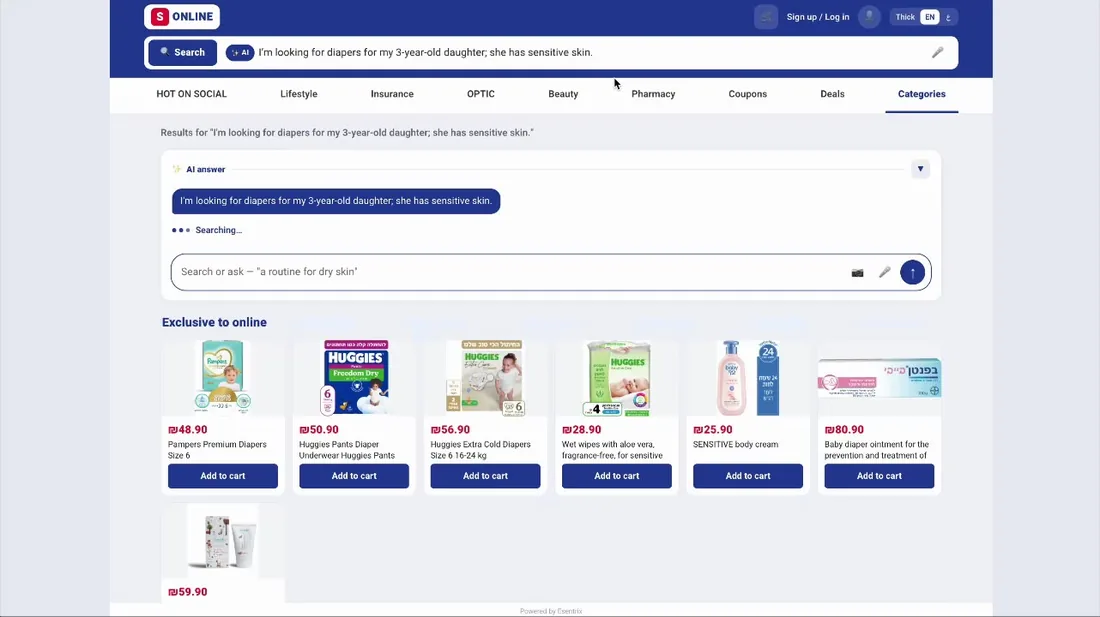Open the Deals tab
This screenshot has height=617, width=1100.
832,94
